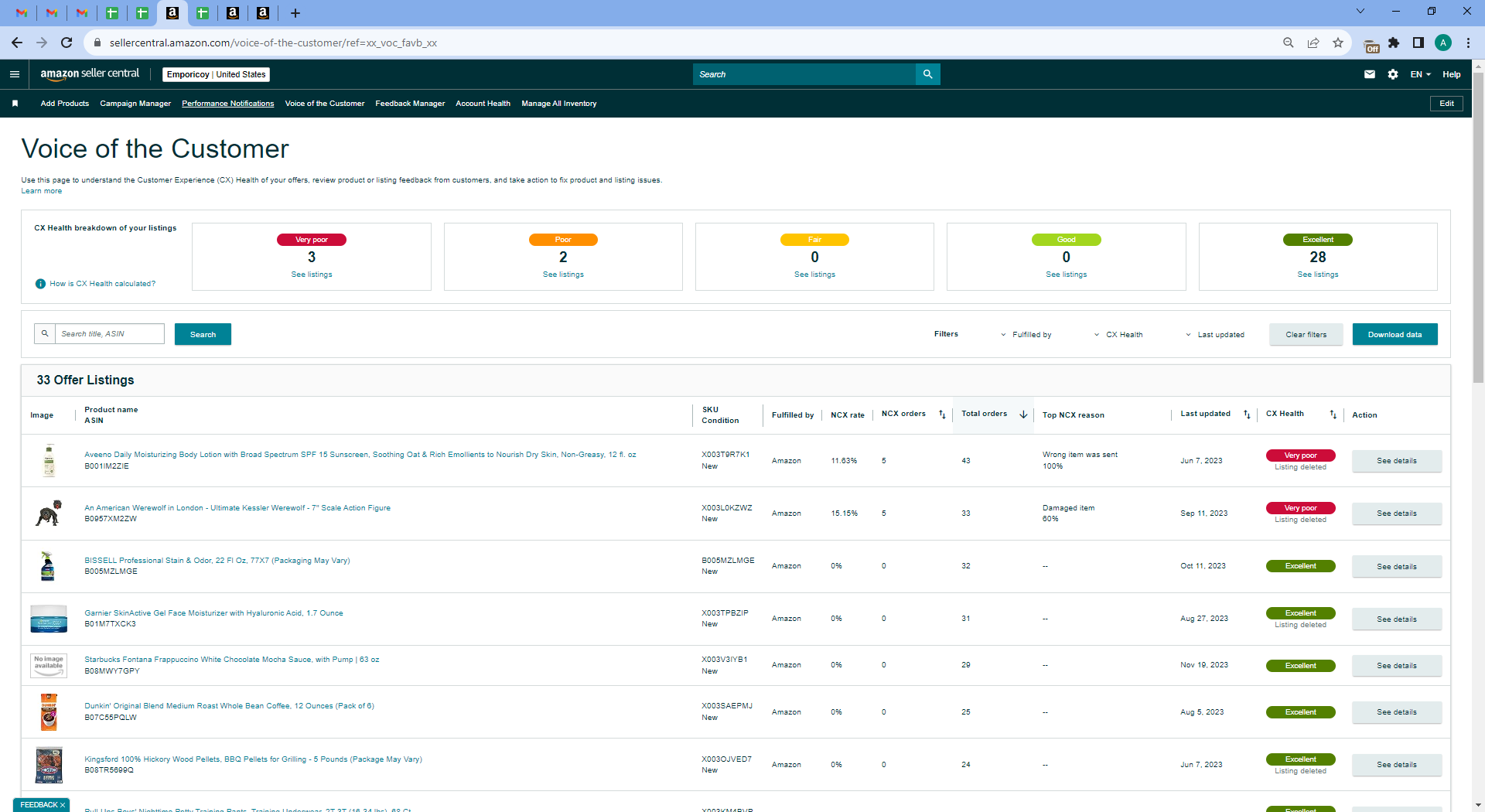Click the Kingsford Wood Pellets product thumbnail
The width and height of the screenshot is (1485, 812).
click(x=49, y=765)
